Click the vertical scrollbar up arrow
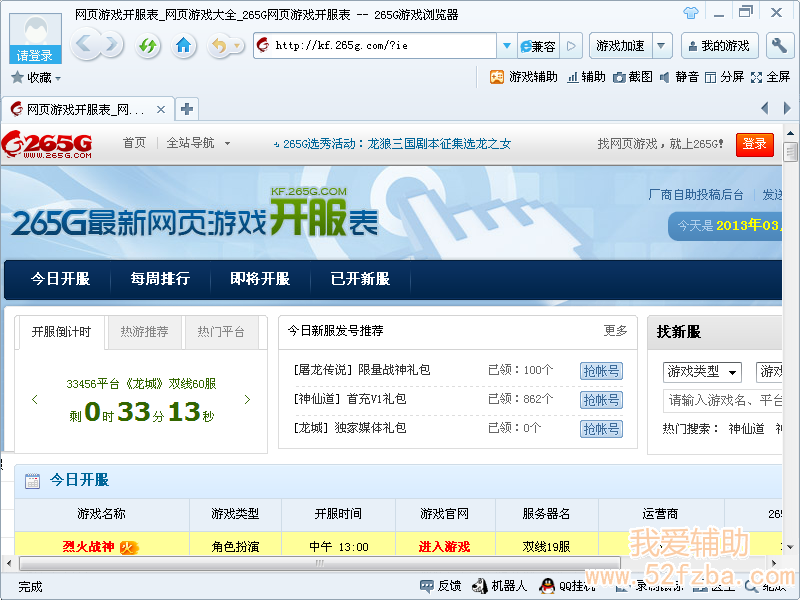This screenshot has height=600, width=800. [x=790, y=134]
